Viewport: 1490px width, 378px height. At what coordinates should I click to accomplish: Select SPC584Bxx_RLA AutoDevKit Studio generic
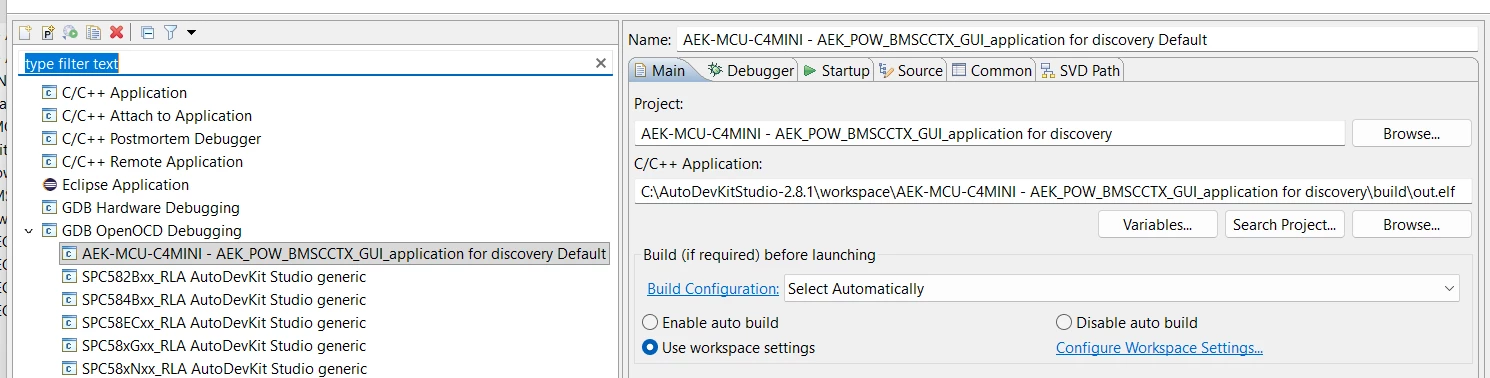coord(224,300)
